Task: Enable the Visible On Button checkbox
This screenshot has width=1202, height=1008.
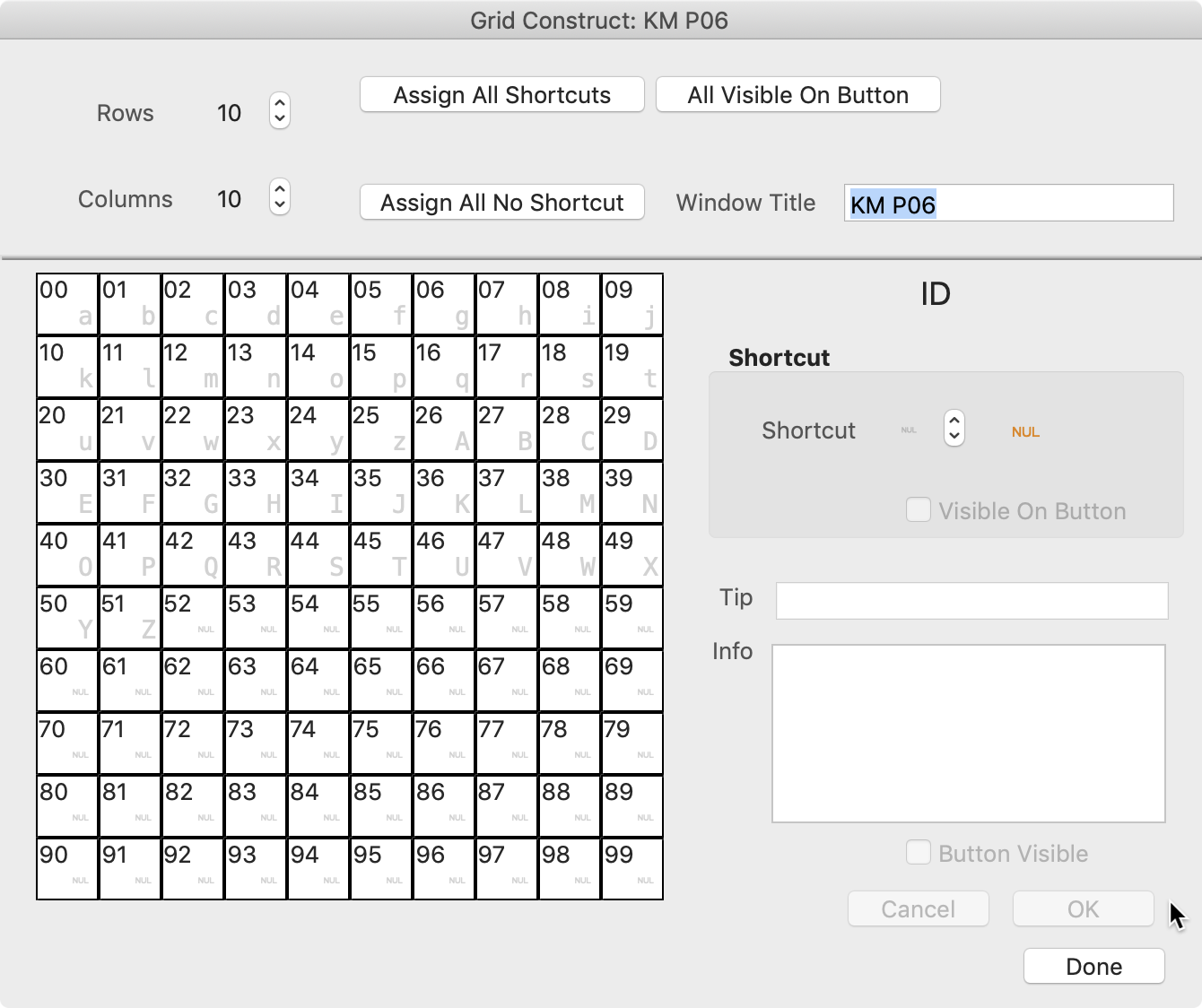Action: coord(919,510)
